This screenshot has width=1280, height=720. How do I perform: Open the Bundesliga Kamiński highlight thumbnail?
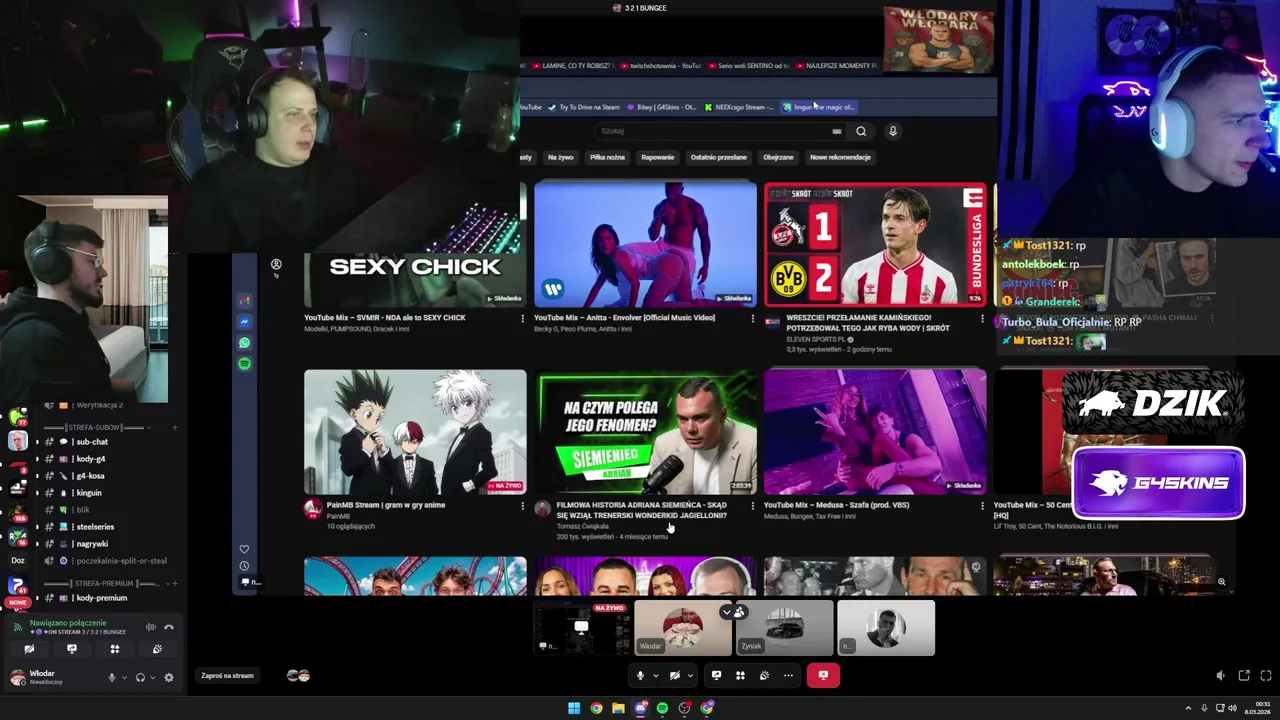(x=875, y=244)
